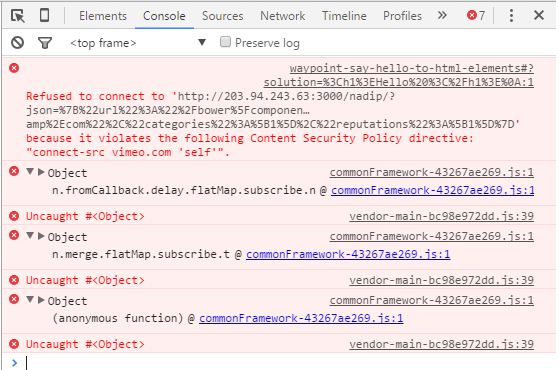Select the text n.merge.flatMap.subscribe.t

(141, 254)
